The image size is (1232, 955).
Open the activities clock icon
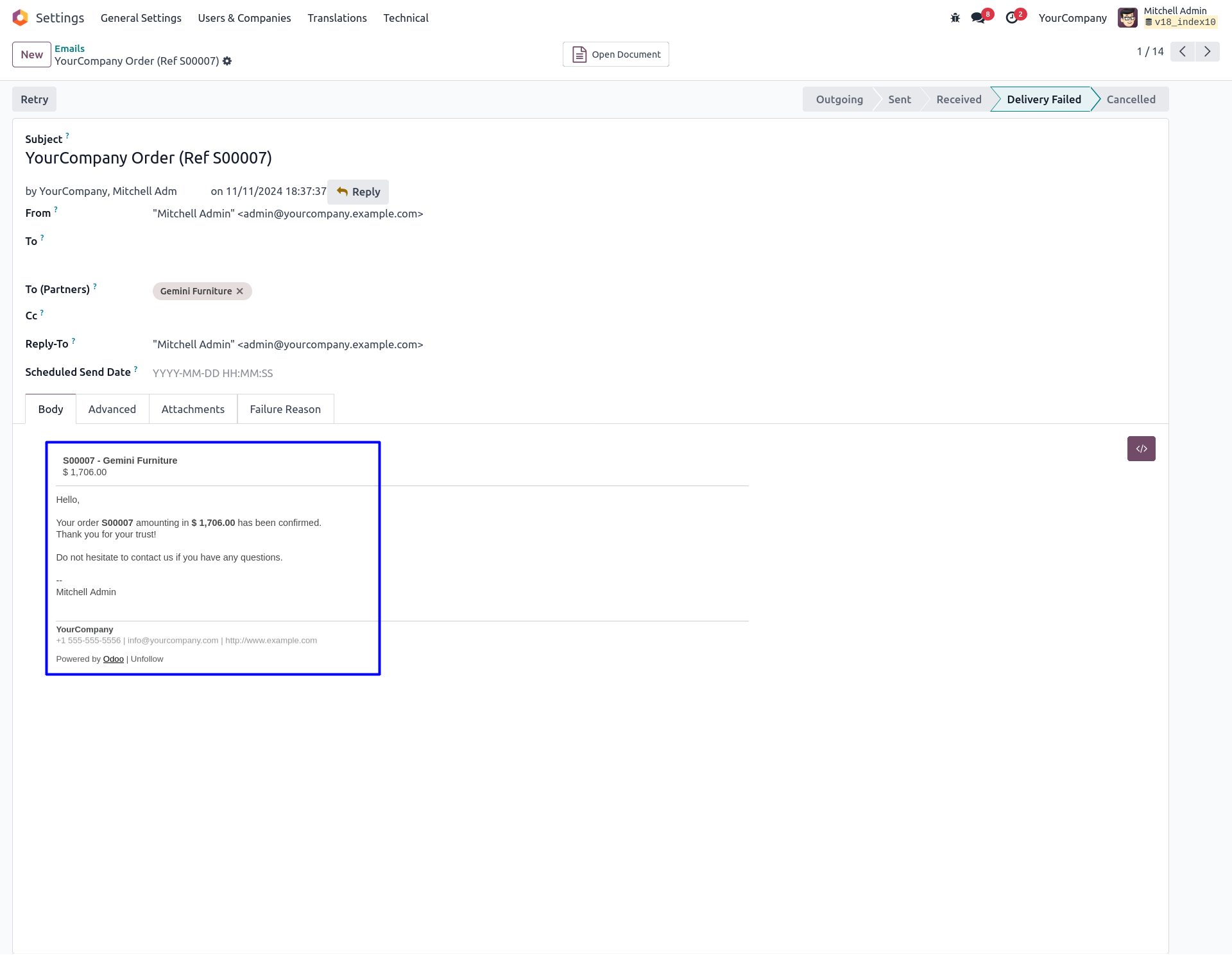pyautogui.click(x=1012, y=18)
